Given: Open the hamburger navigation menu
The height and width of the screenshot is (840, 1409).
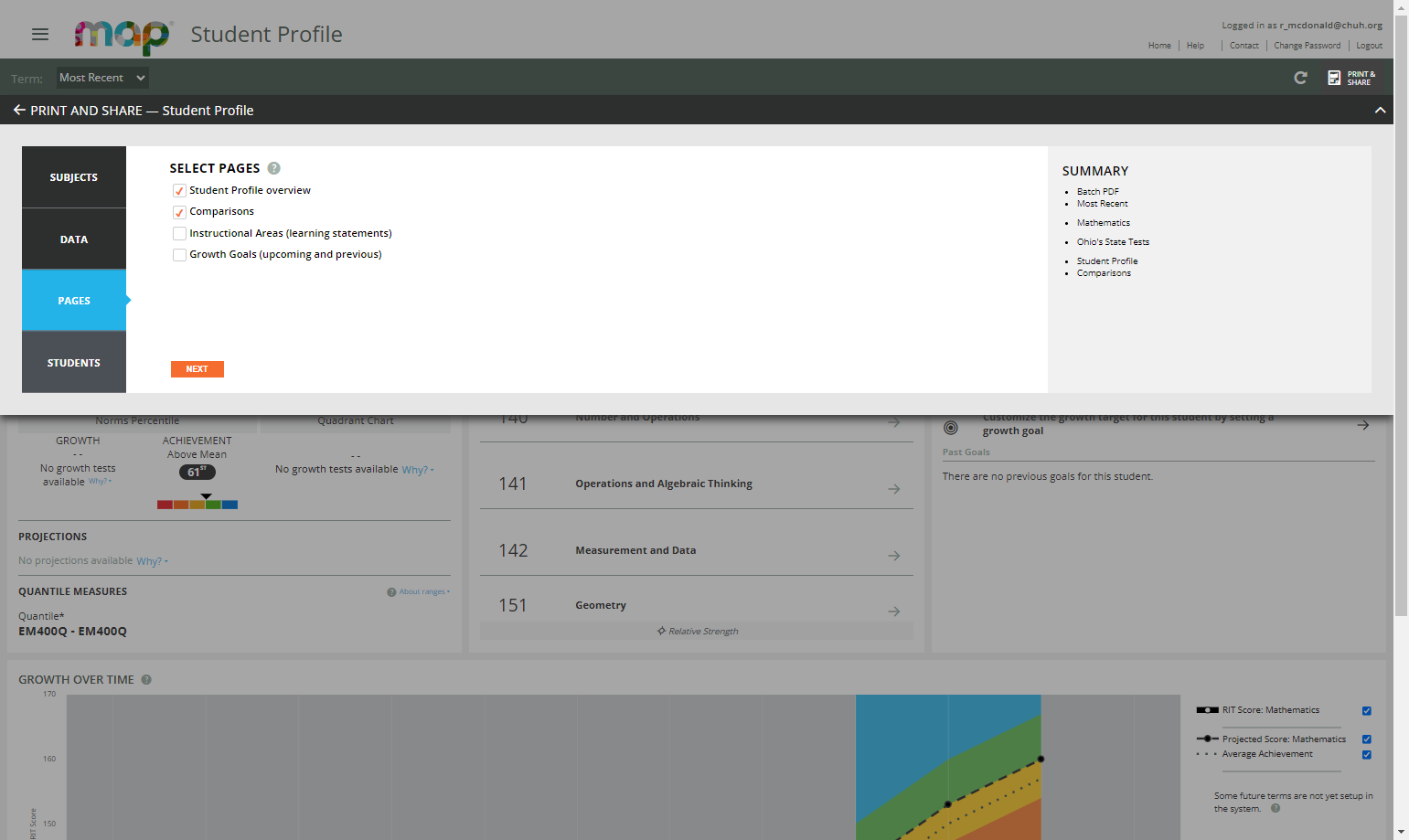Looking at the screenshot, I should pos(40,34).
